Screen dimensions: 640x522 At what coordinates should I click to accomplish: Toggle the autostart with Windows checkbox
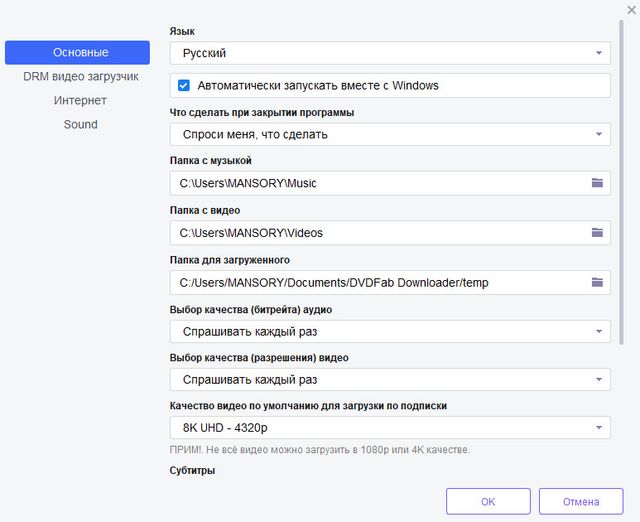pyautogui.click(x=184, y=86)
